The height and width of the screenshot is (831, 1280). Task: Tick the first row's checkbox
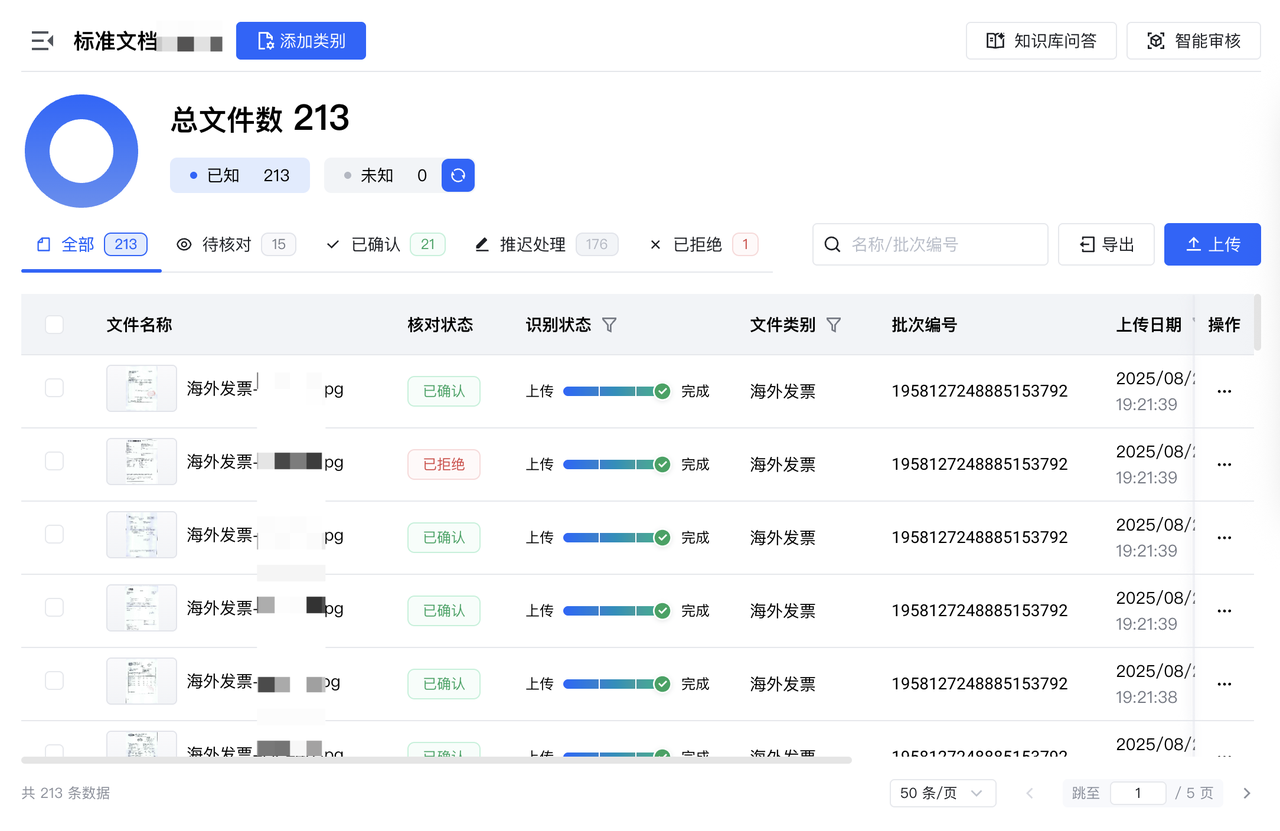[54, 388]
